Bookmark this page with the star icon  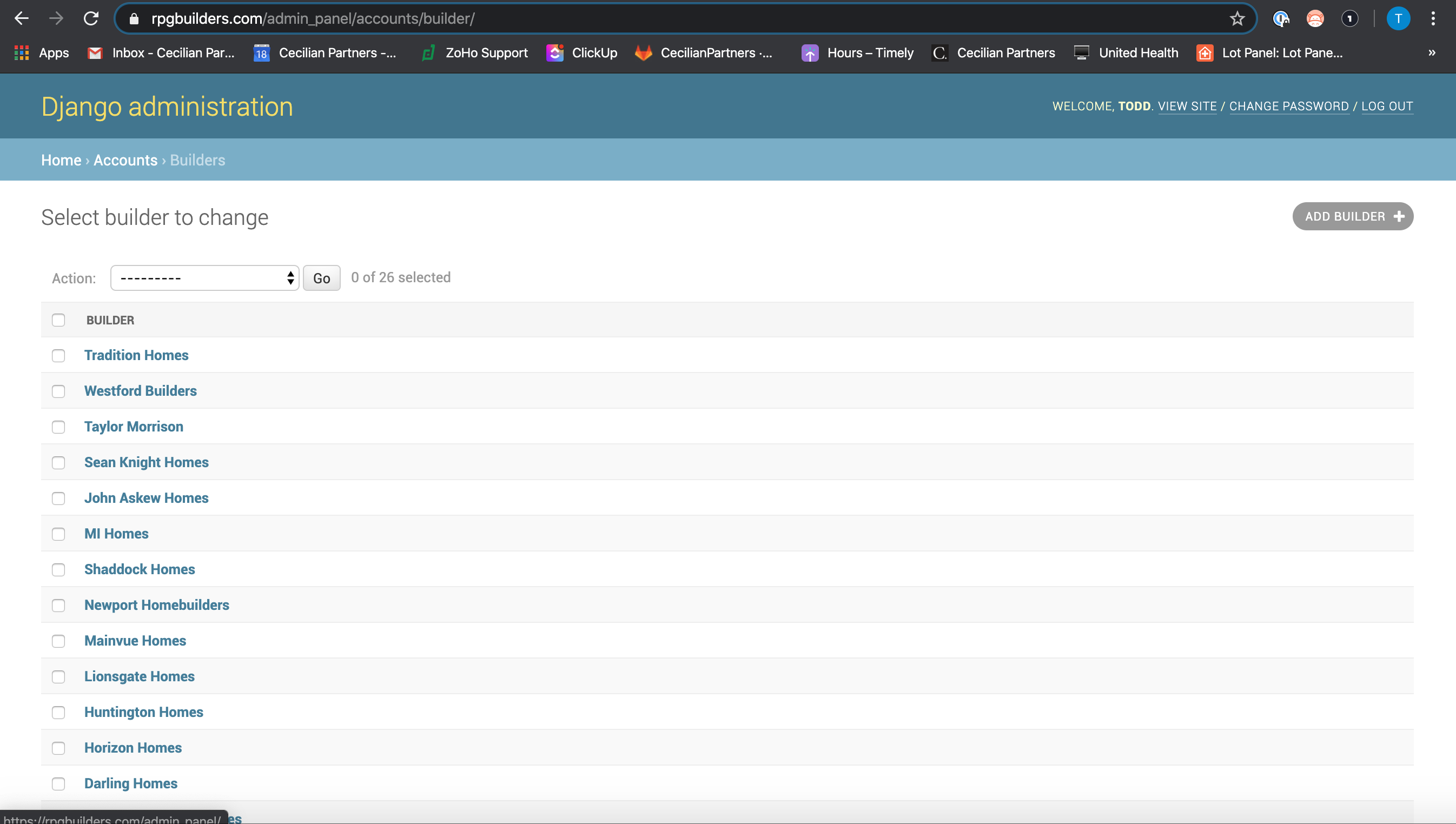[x=1237, y=19]
